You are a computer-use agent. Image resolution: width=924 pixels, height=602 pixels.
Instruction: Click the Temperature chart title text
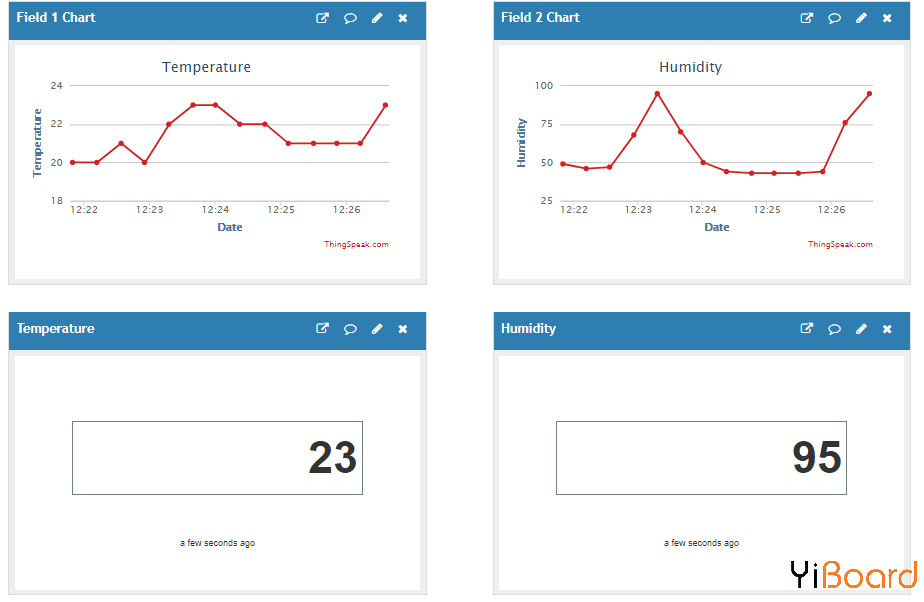point(206,67)
